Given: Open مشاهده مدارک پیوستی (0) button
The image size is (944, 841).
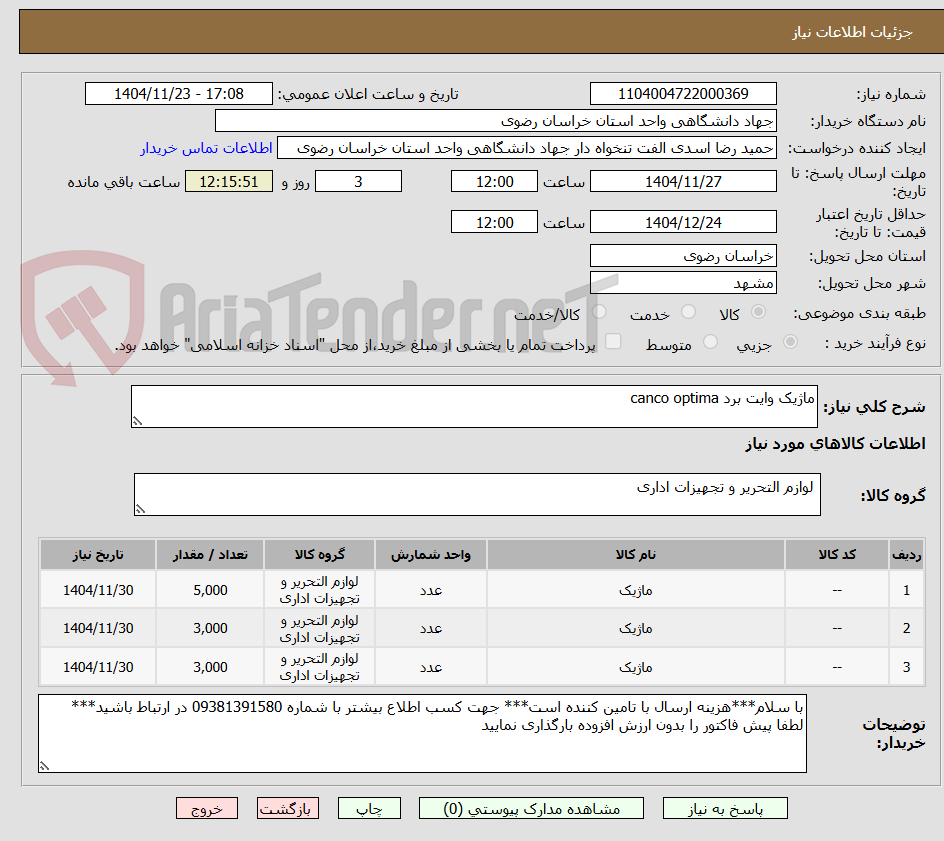Looking at the screenshot, I should (531, 808).
